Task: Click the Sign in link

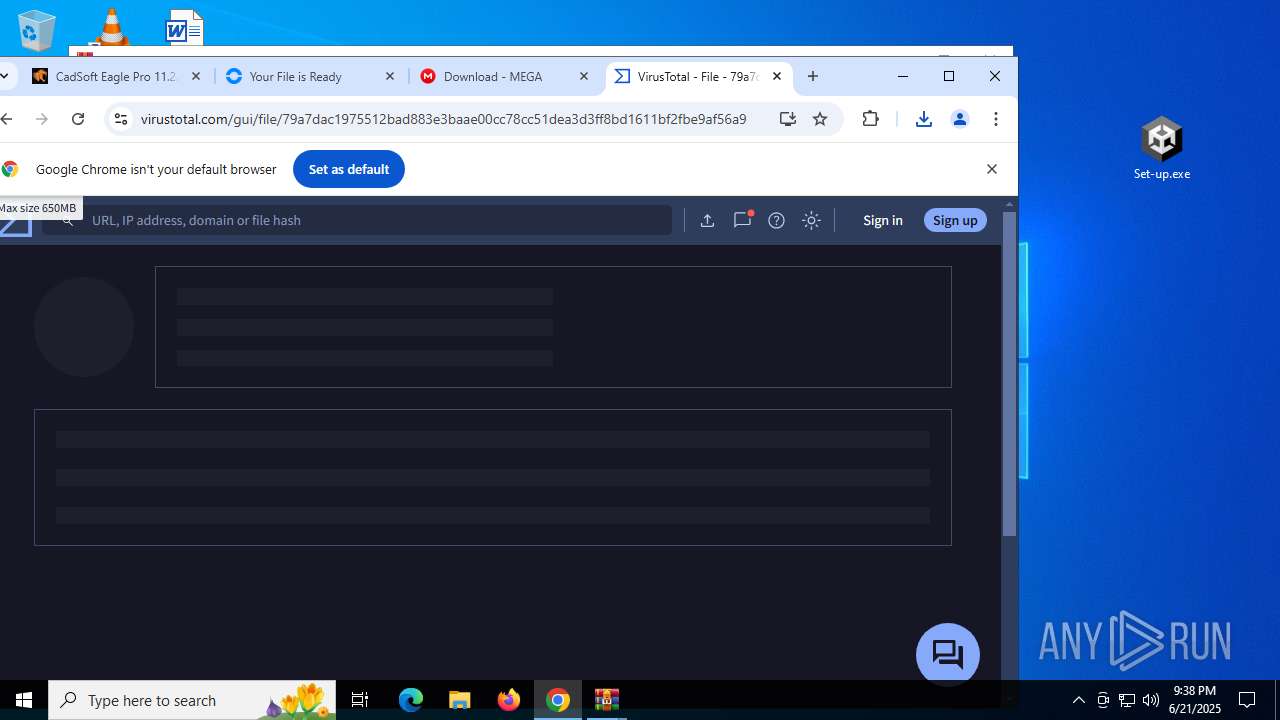Action: pos(883,220)
